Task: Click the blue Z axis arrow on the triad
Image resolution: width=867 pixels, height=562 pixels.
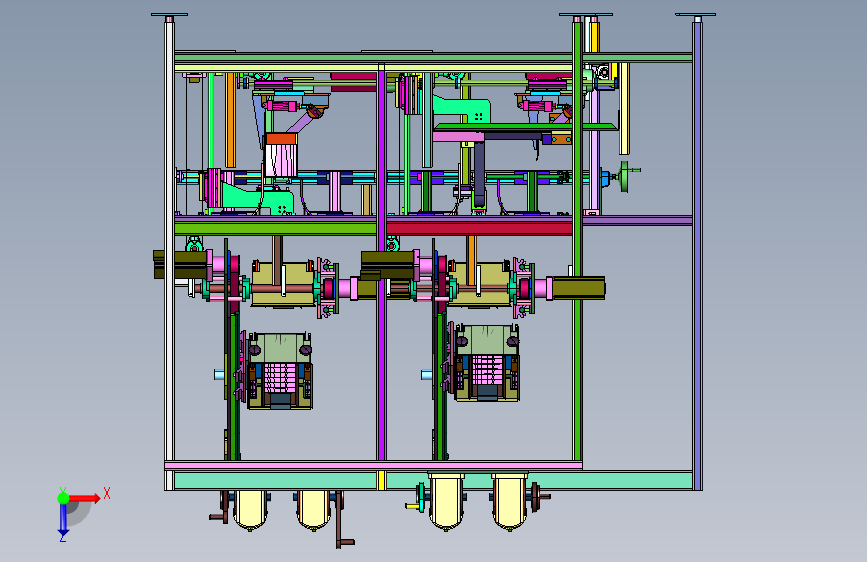Action: (x=63, y=520)
